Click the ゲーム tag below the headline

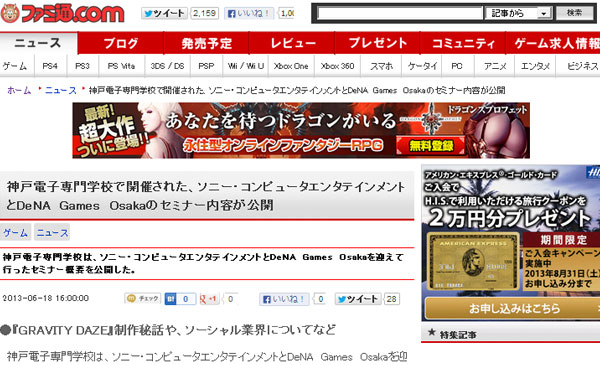pyautogui.click(x=15, y=233)
